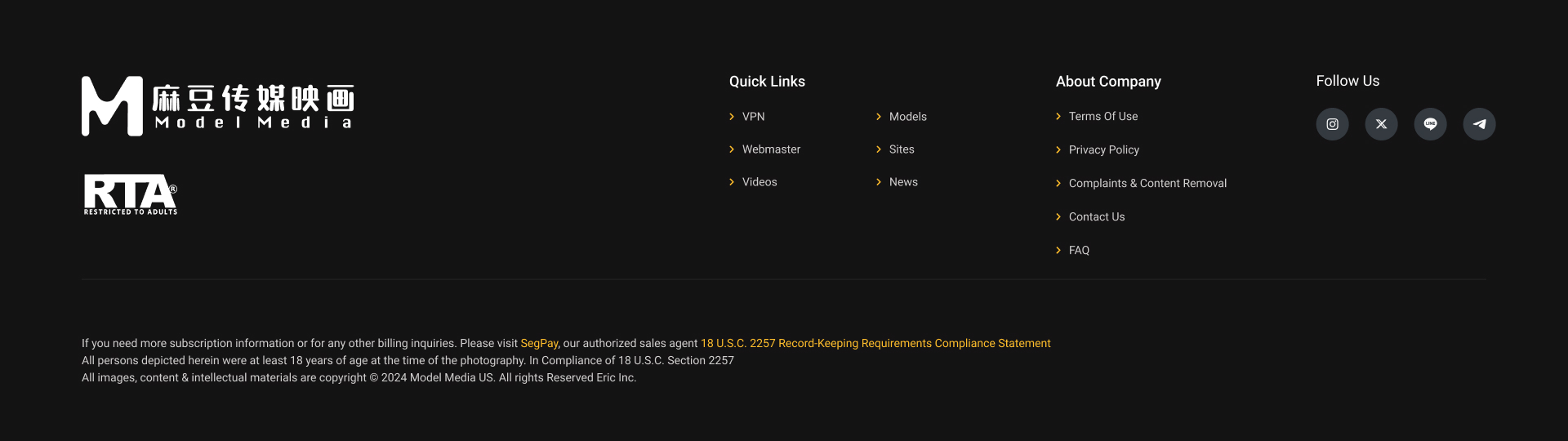Open the Sites quick link
This screenshot has width=1568, height=441.
click(902, 149)
